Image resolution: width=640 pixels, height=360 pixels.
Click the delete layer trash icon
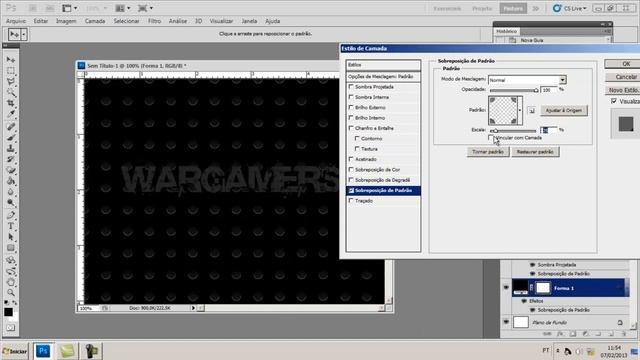[x=623, y=334]
